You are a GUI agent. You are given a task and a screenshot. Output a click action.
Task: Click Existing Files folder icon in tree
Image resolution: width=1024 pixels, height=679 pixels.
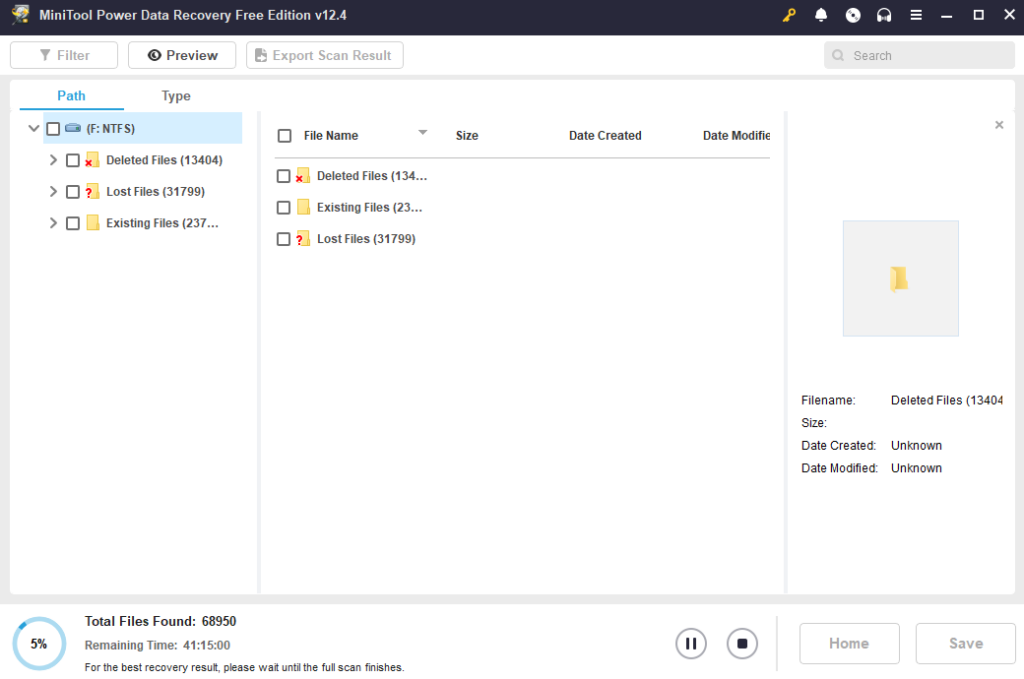pos(93,223)
